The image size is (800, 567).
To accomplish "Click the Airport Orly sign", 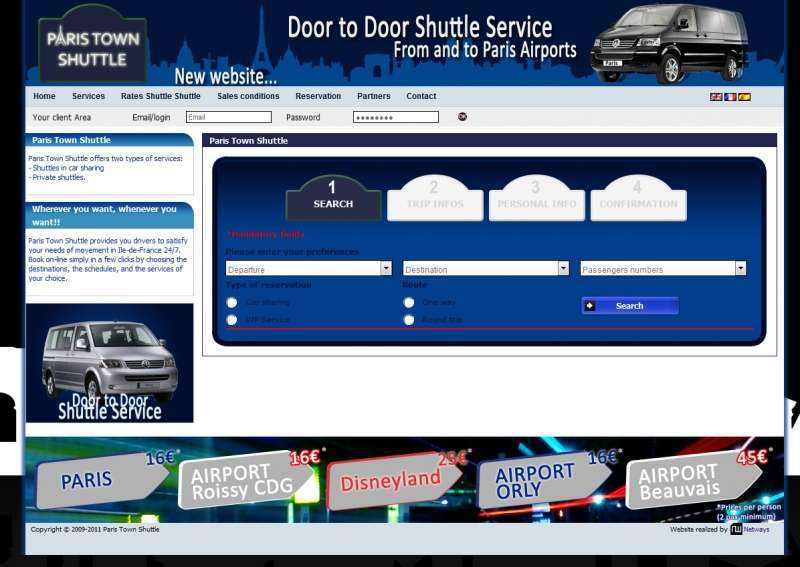I will [547, 479].
